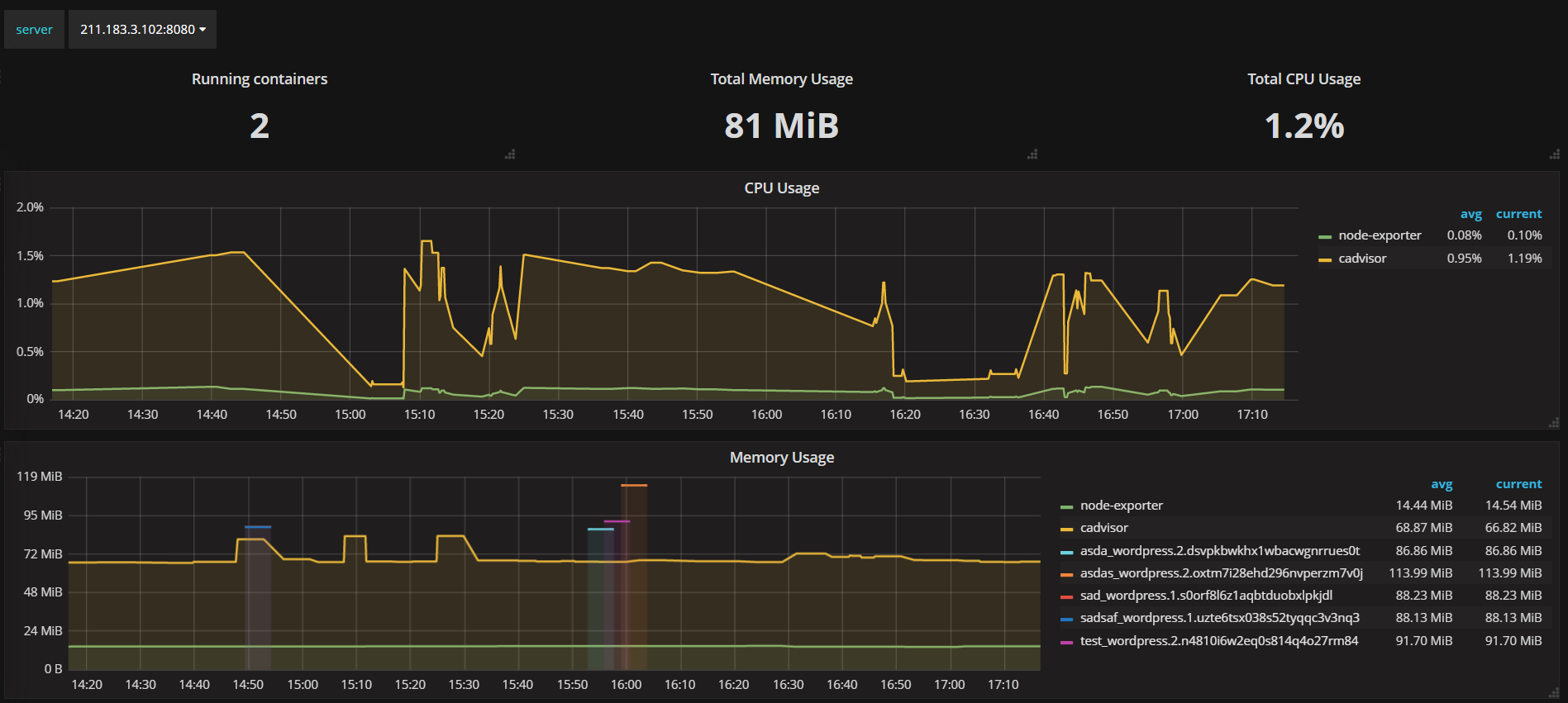Click the Running containers value 2
Viewport: 1568px width, 703px height.
click(x=260, y=126)
